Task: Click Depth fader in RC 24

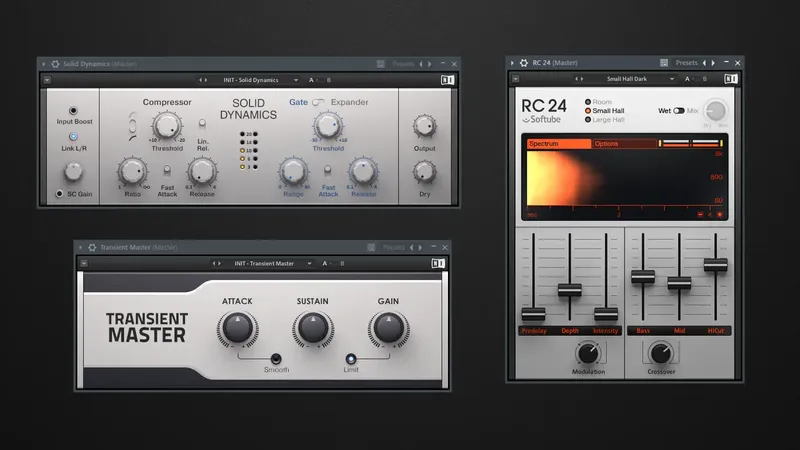Action: [x=570, y=289]
